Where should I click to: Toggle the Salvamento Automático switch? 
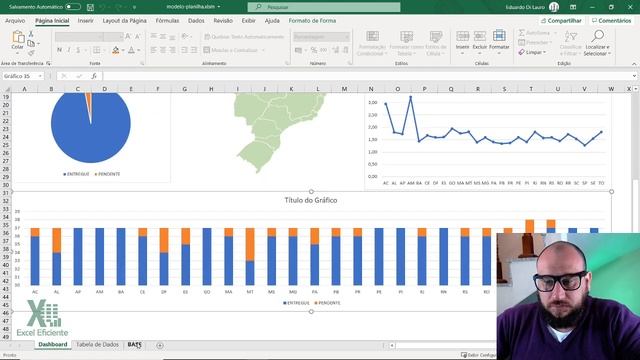coord(73,7)
